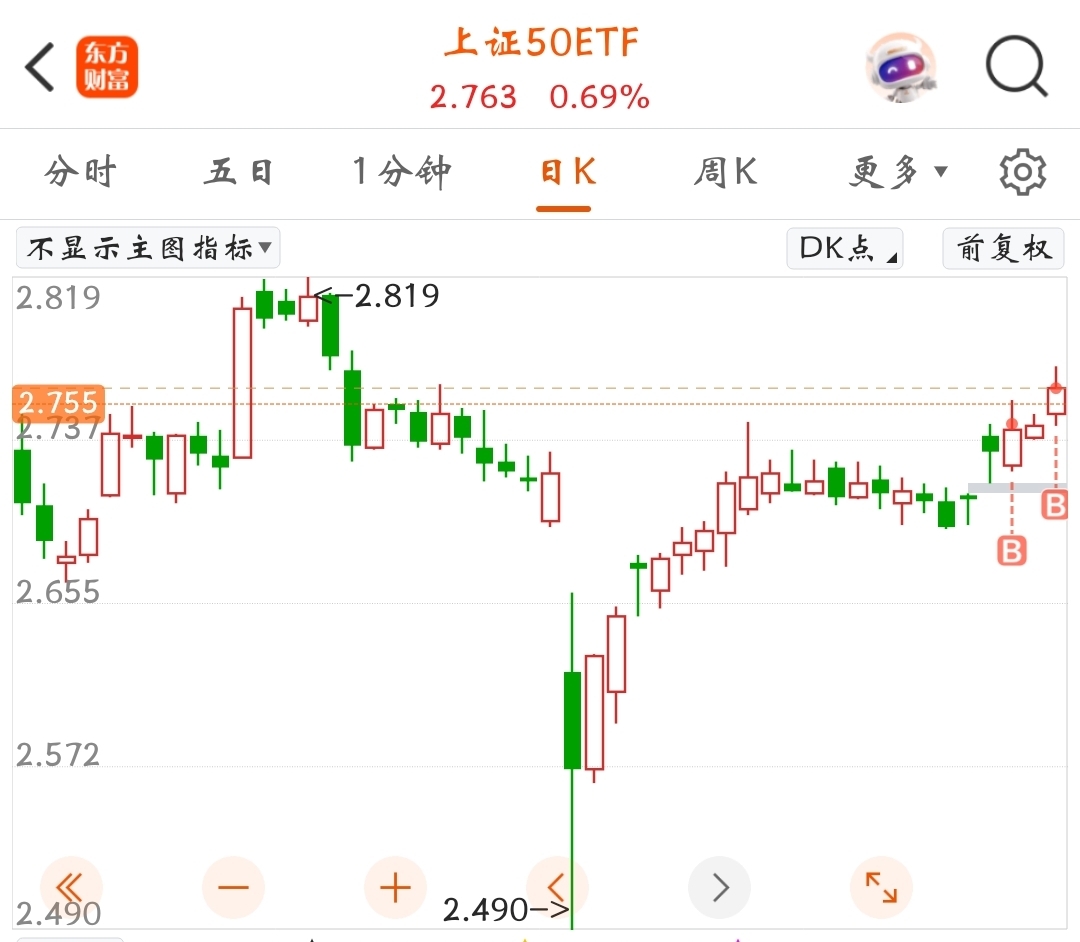Switch to 五日 tab

238,171
